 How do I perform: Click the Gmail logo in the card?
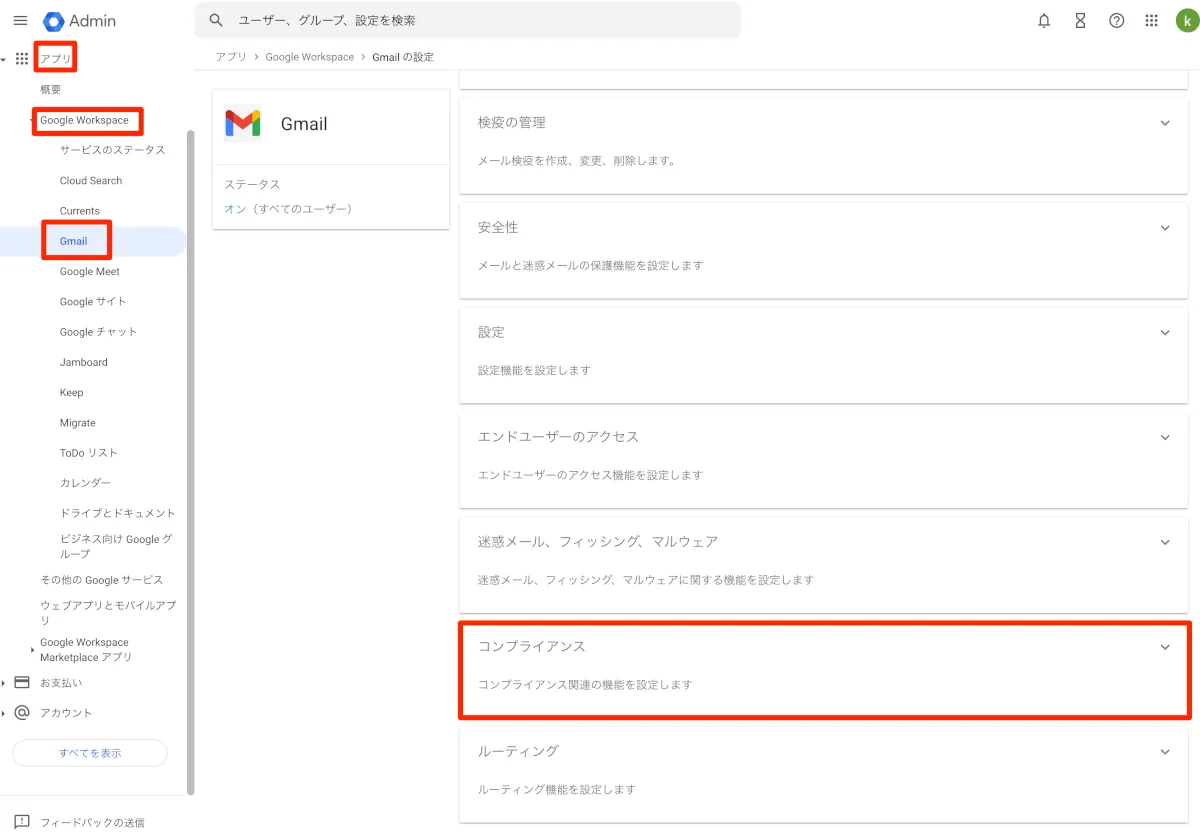point(243,123)
